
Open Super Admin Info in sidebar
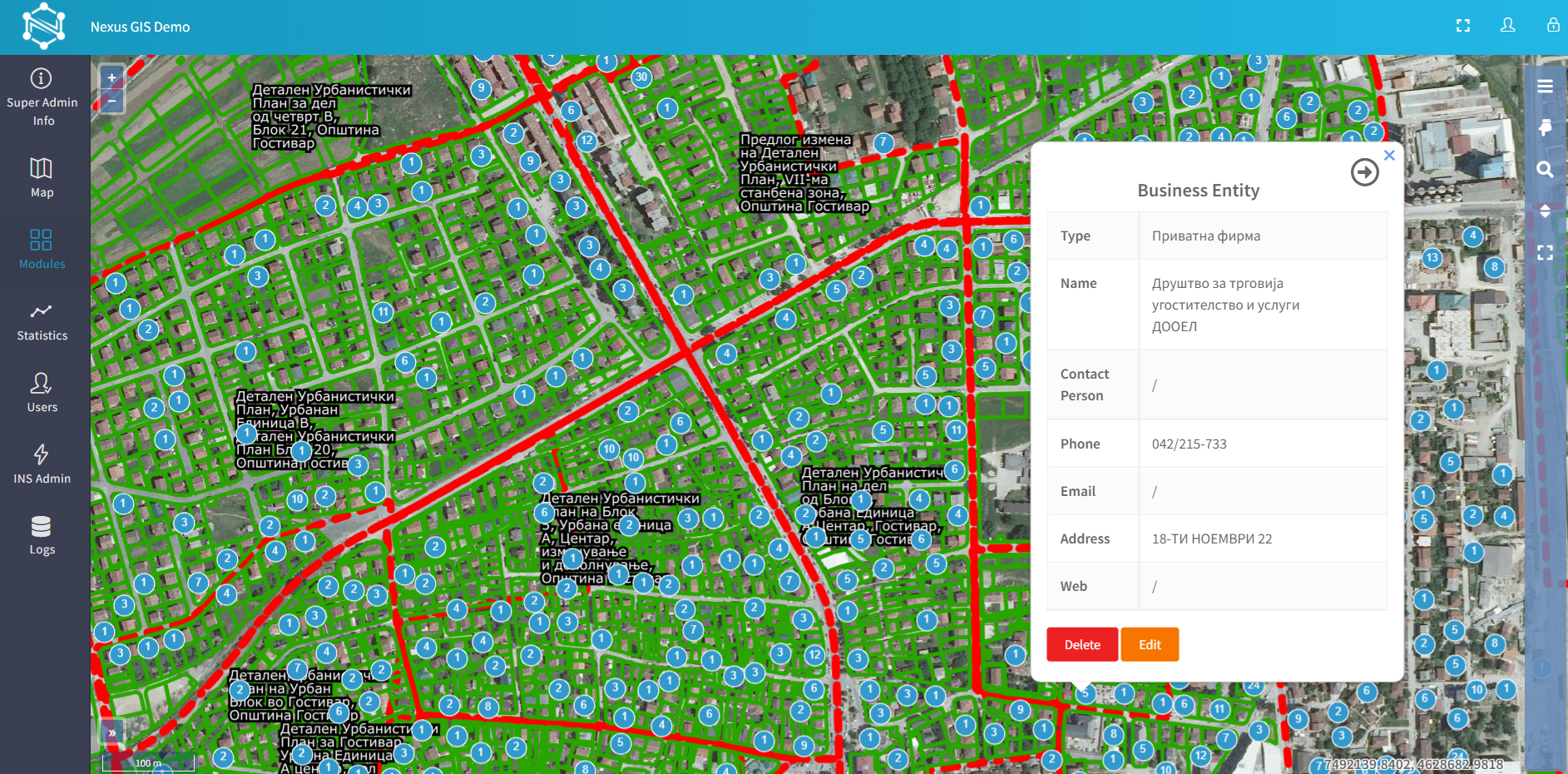(42, 97)
